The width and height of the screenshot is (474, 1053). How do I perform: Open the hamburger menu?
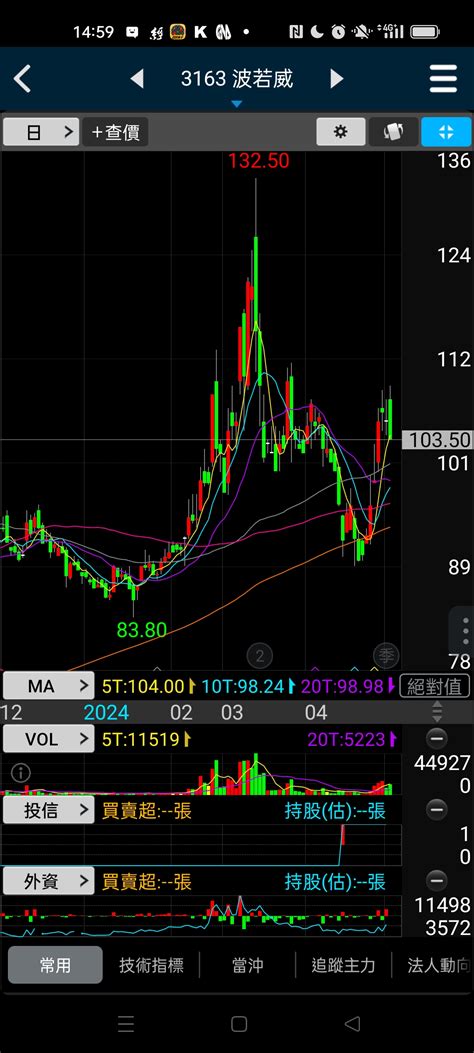point(443,79)
